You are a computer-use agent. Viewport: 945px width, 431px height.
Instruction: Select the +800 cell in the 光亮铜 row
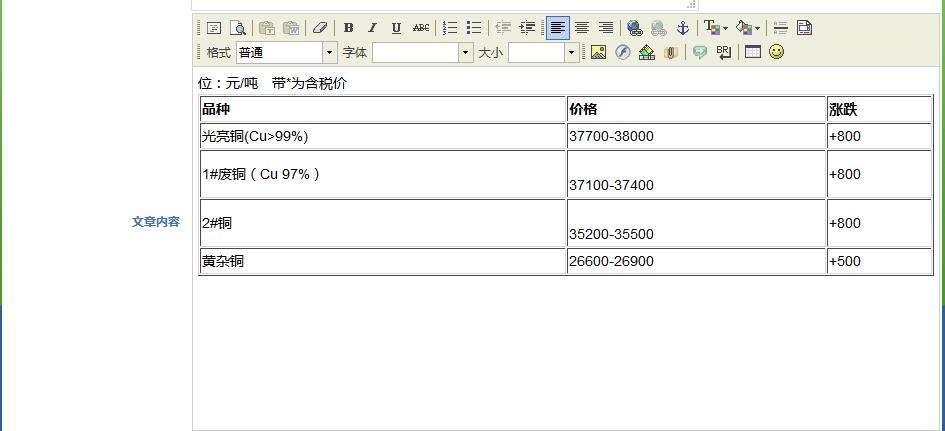coord(879,136)
